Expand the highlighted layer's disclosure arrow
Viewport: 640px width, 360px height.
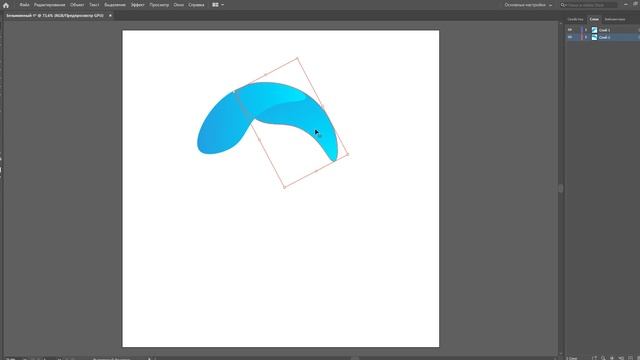pos(586,37)
